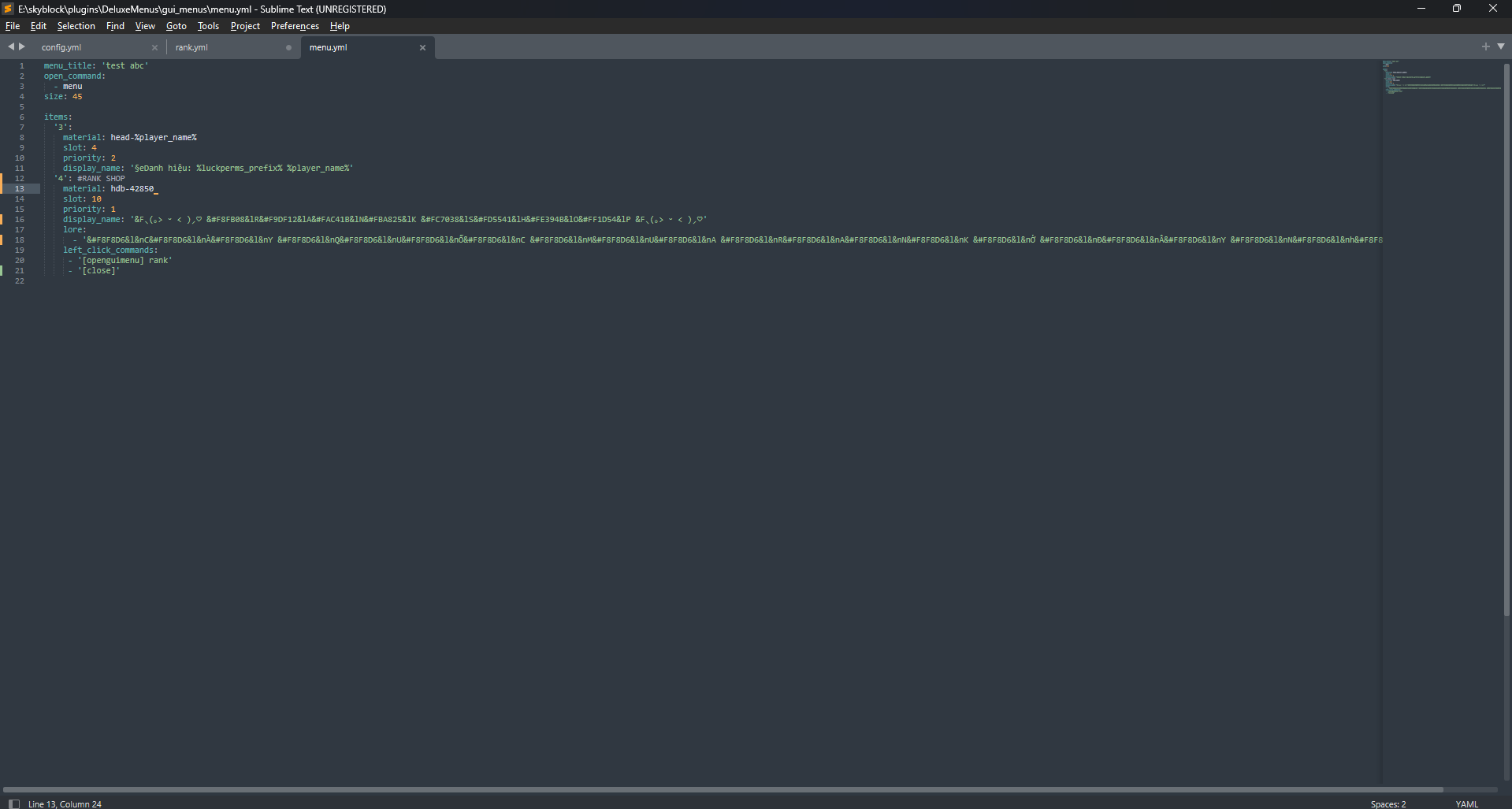1512x809 pixels.
Task: Open the Goto menu
Action: 176,26
